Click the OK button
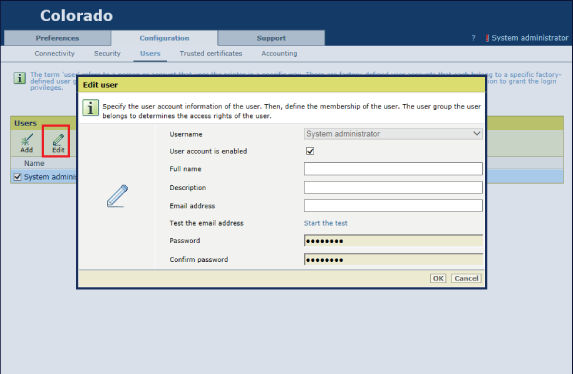 (x=438, y=278)
